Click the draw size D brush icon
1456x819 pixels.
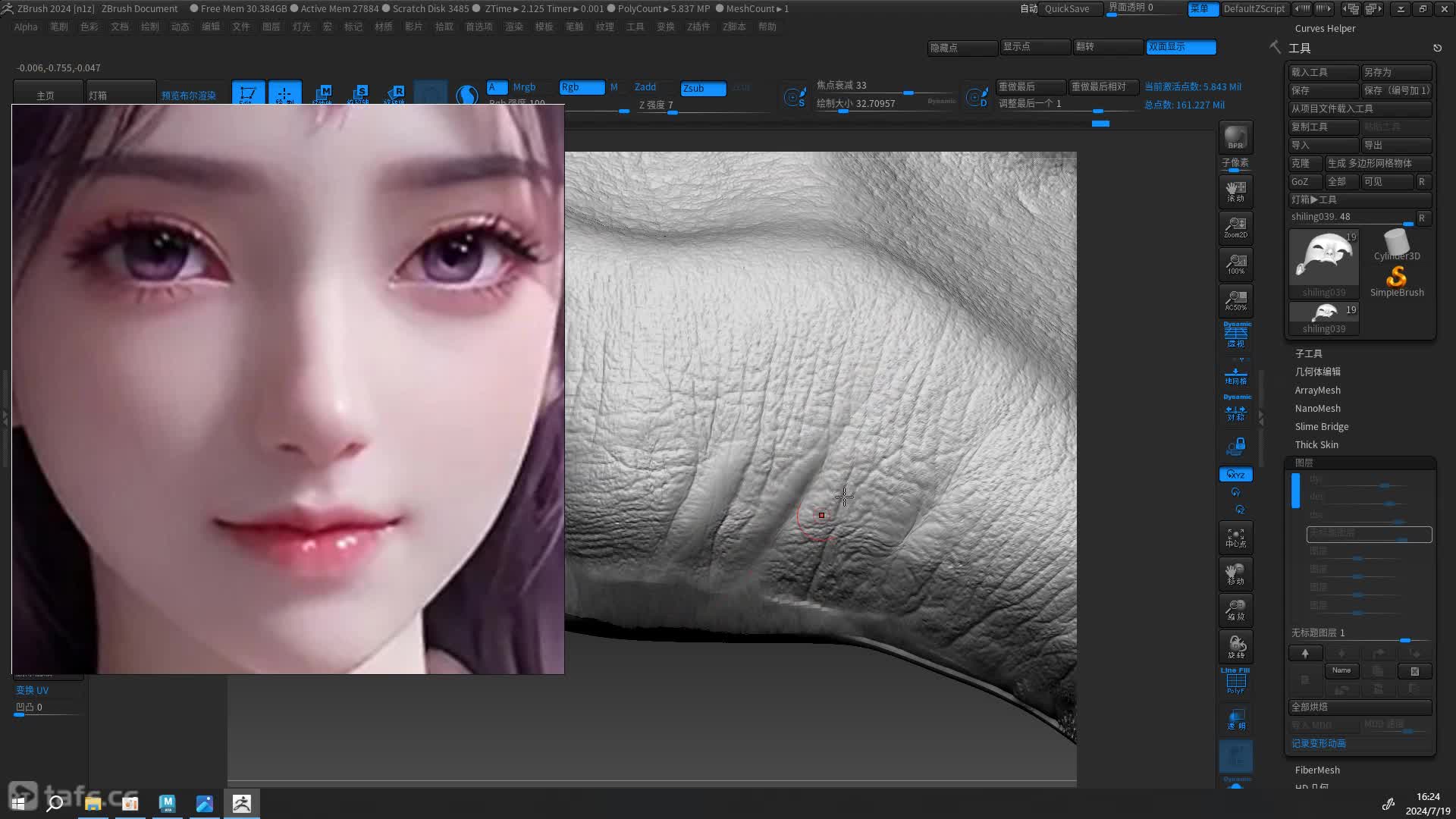(x=977, y=97)
